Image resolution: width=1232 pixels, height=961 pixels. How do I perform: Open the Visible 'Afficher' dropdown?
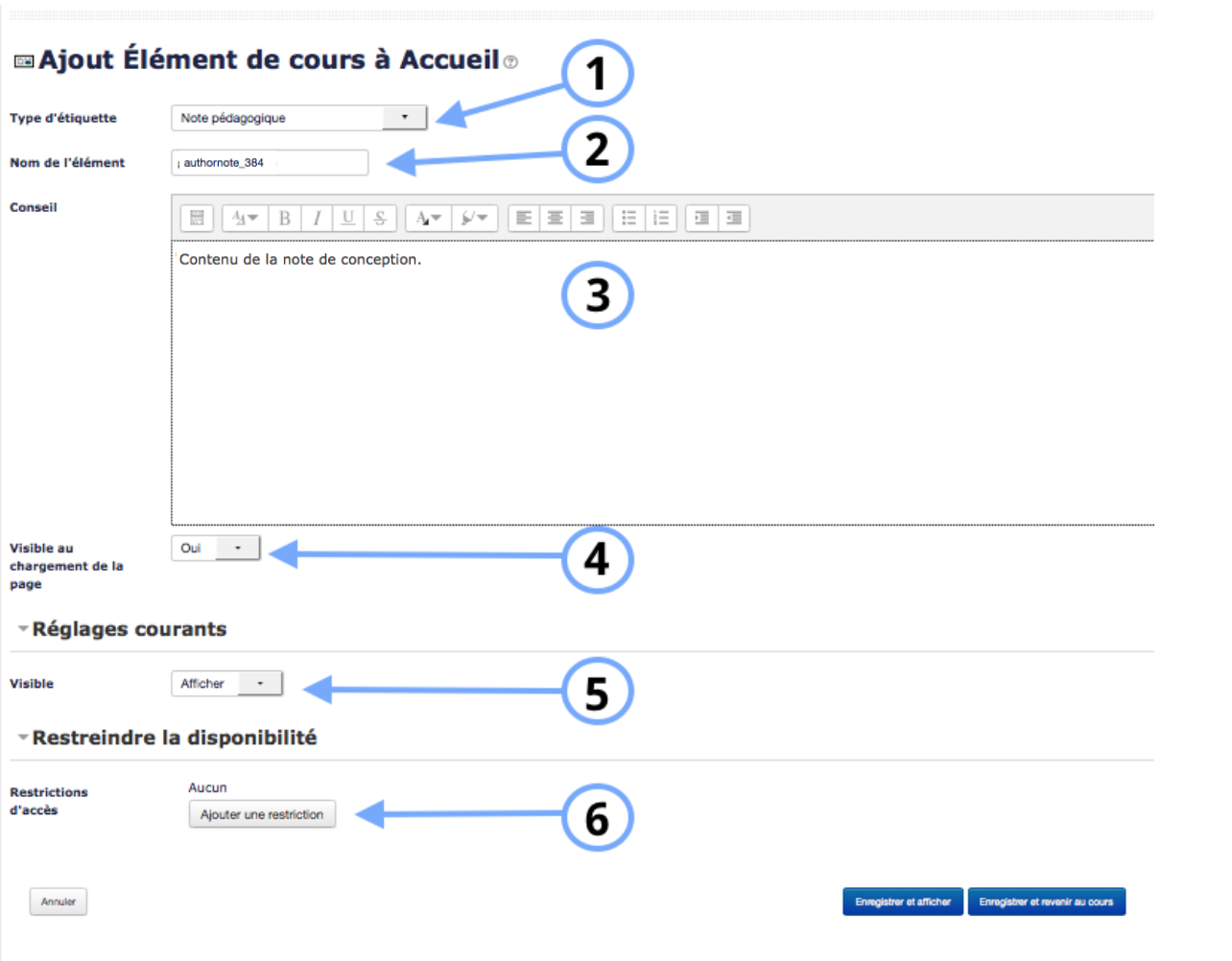[226, 684]
